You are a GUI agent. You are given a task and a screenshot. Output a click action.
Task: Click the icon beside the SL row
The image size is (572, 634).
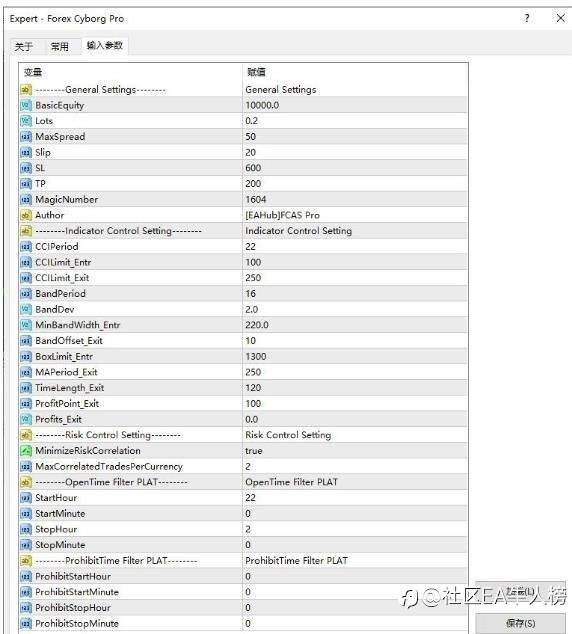[26, 168]
